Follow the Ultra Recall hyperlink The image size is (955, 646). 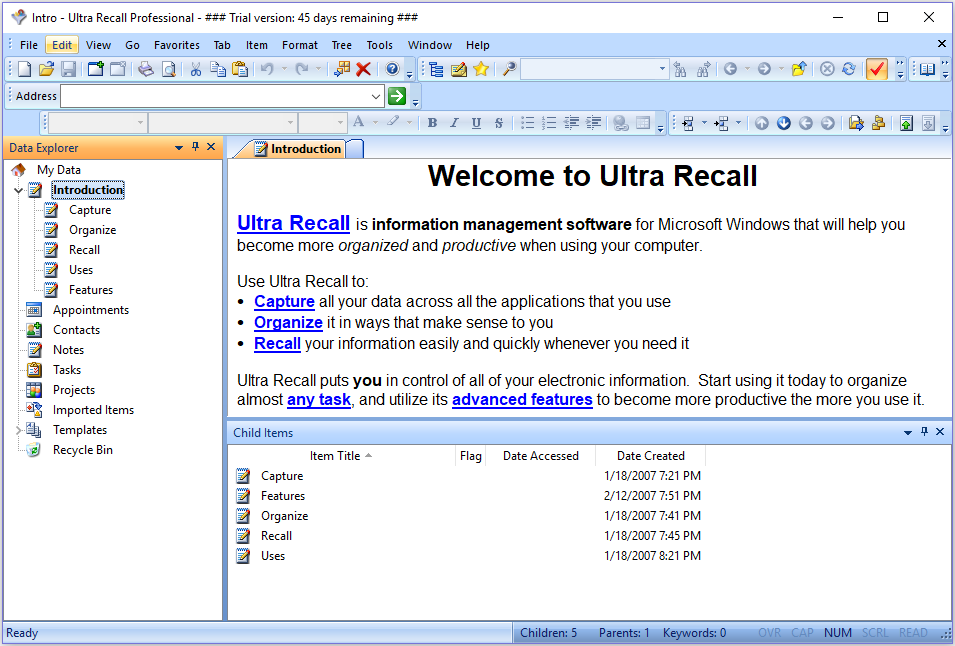(294, 223)
